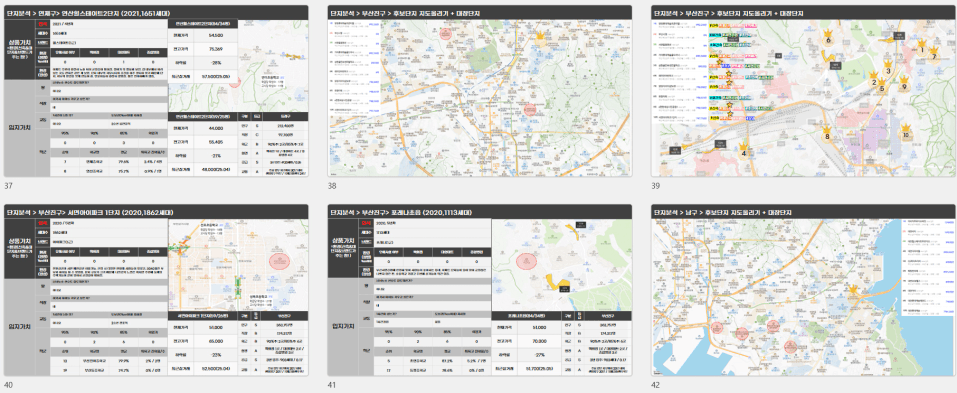Open the slide 38 thumbnail
Image resolution: width=957 pixels, height=393 pixels.
tap(479, 92)
